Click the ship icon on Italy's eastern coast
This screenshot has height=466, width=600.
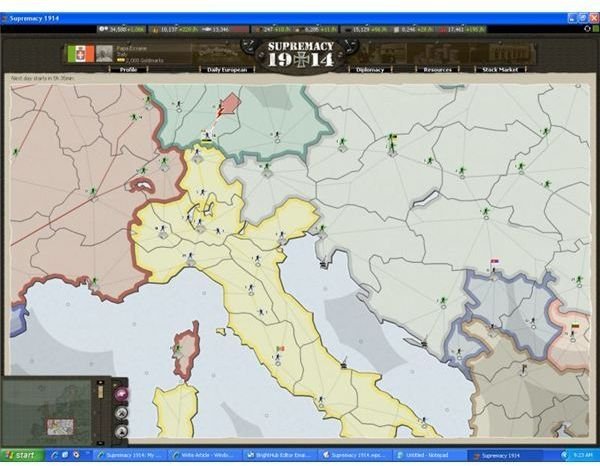344,362
